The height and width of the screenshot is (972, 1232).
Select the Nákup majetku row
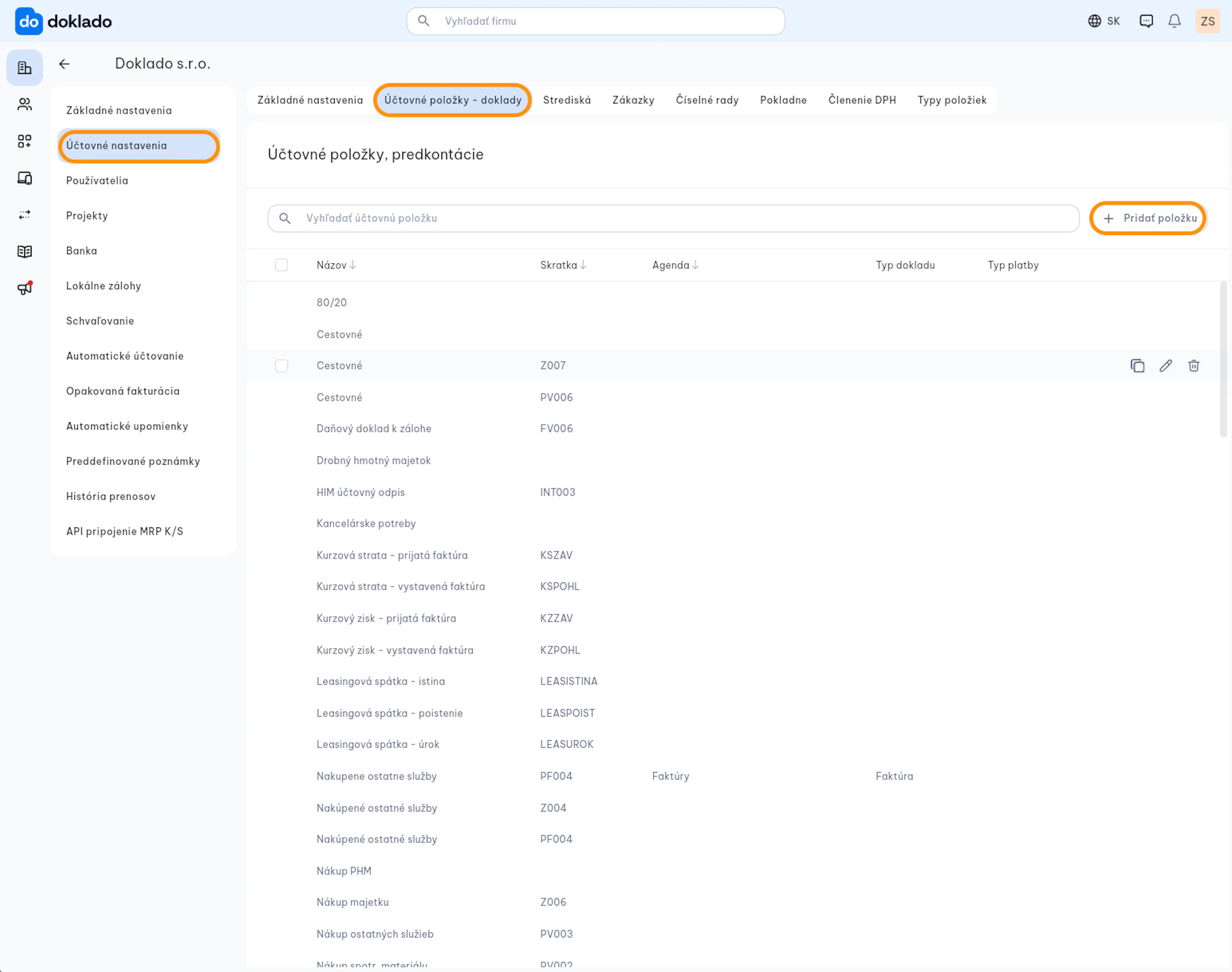pos(733,902)
